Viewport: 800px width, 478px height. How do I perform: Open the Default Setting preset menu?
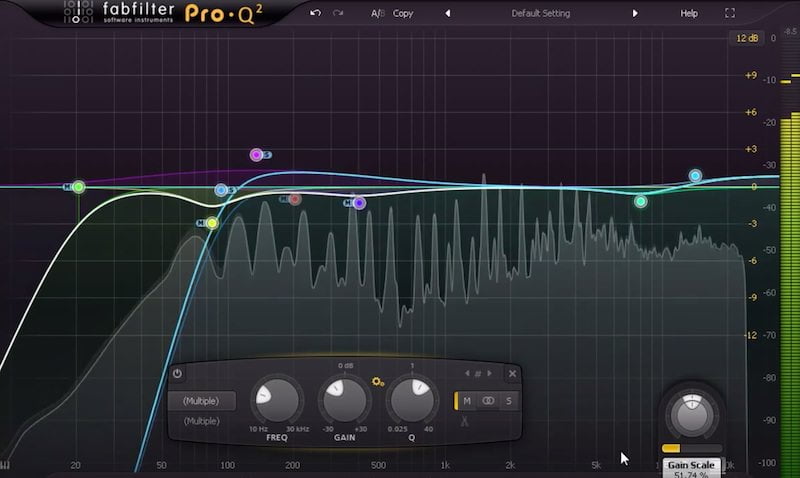(x=540, y=13)
